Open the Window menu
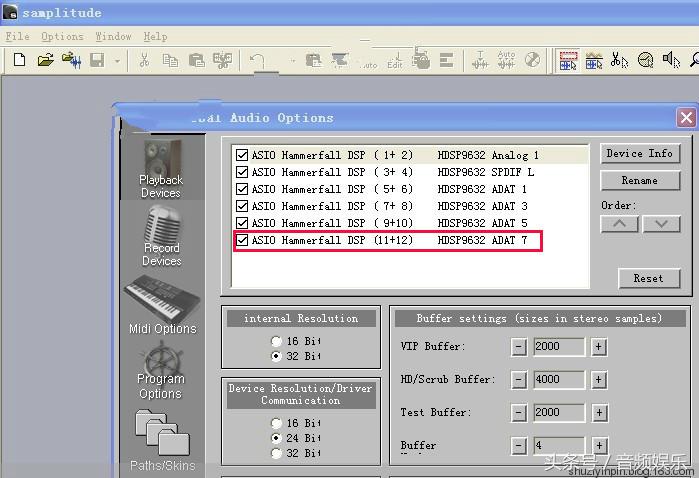This screenshot has width=699, height=478. [114, 37]
